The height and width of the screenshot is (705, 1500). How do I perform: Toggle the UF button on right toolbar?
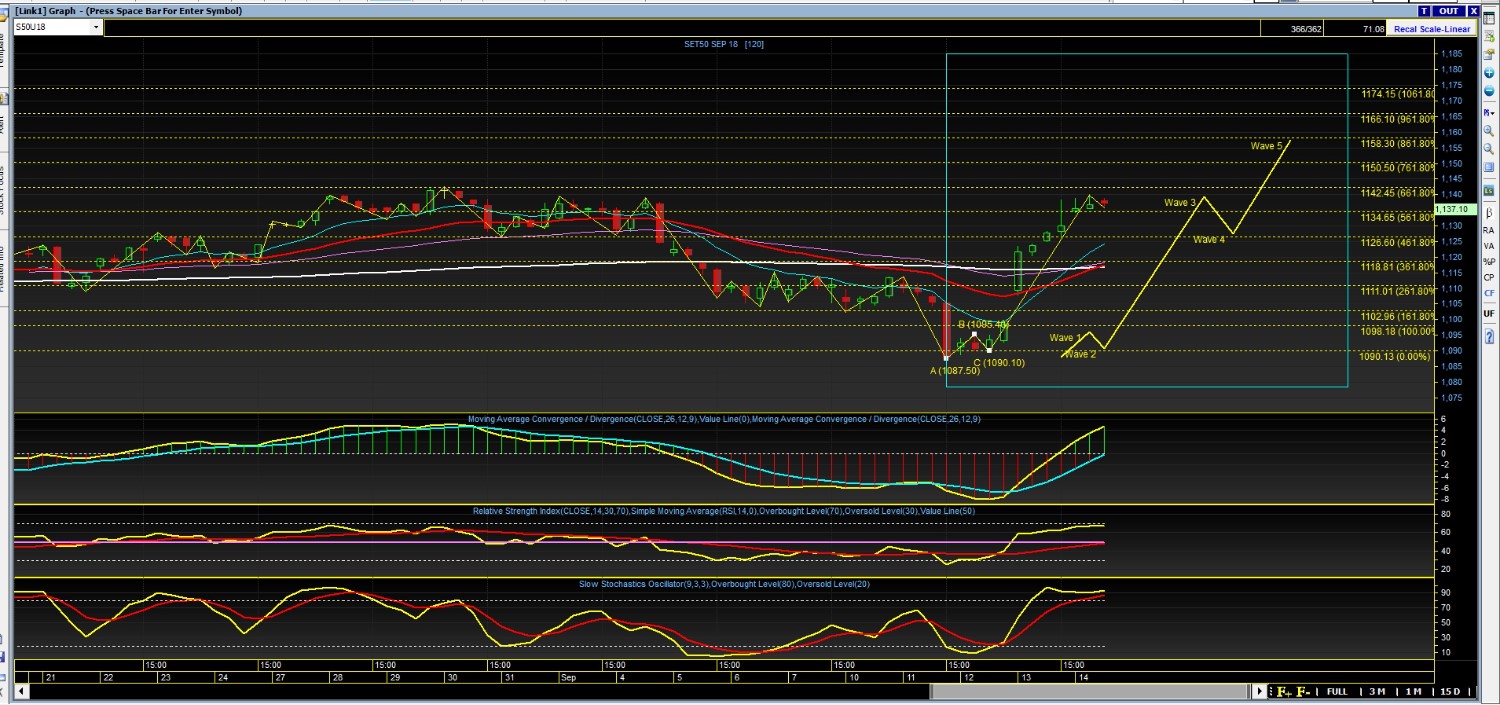[x=1488, y=314]
